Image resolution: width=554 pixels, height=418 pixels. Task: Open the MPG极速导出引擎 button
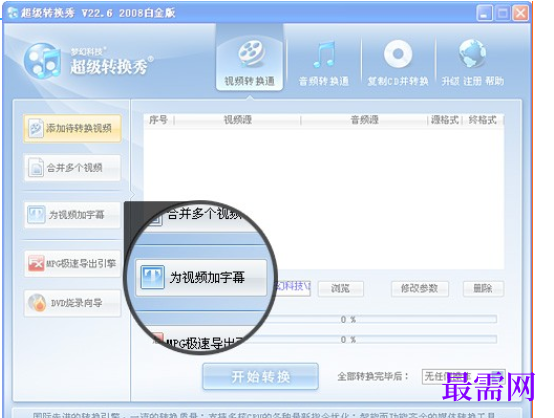pos(73,263)
